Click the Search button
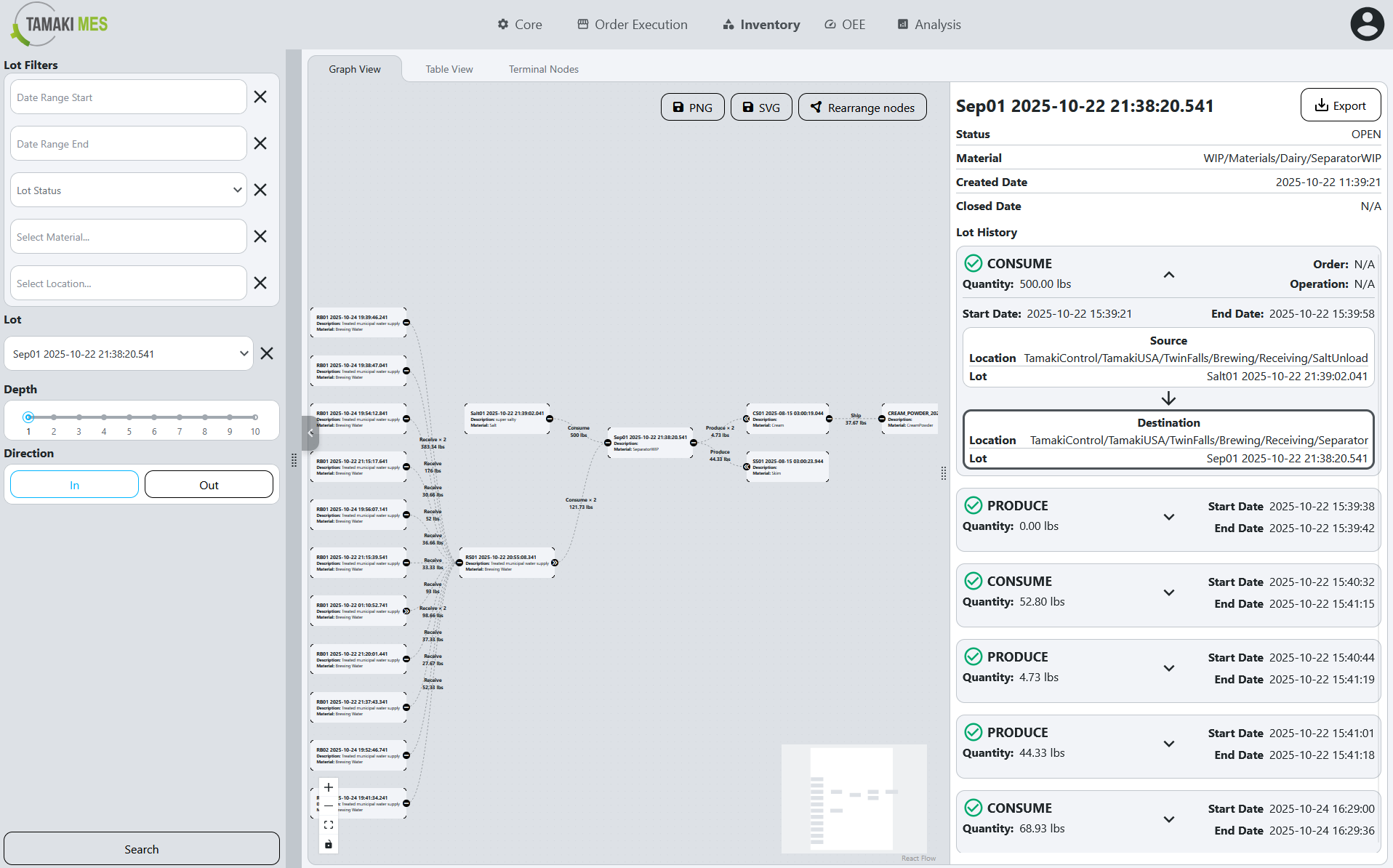Image resolution: width=1393 pixels, height=868 pixels. (142, 848)
